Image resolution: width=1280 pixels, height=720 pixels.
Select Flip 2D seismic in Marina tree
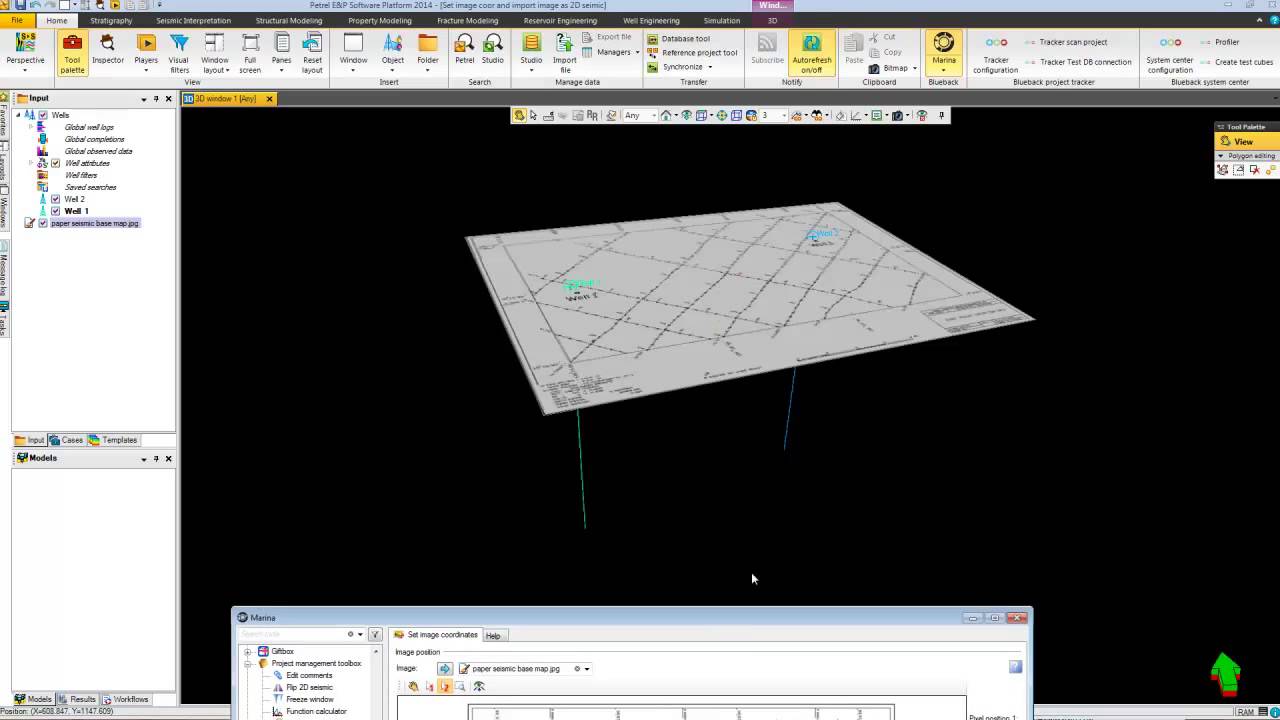tap(309, 687)
